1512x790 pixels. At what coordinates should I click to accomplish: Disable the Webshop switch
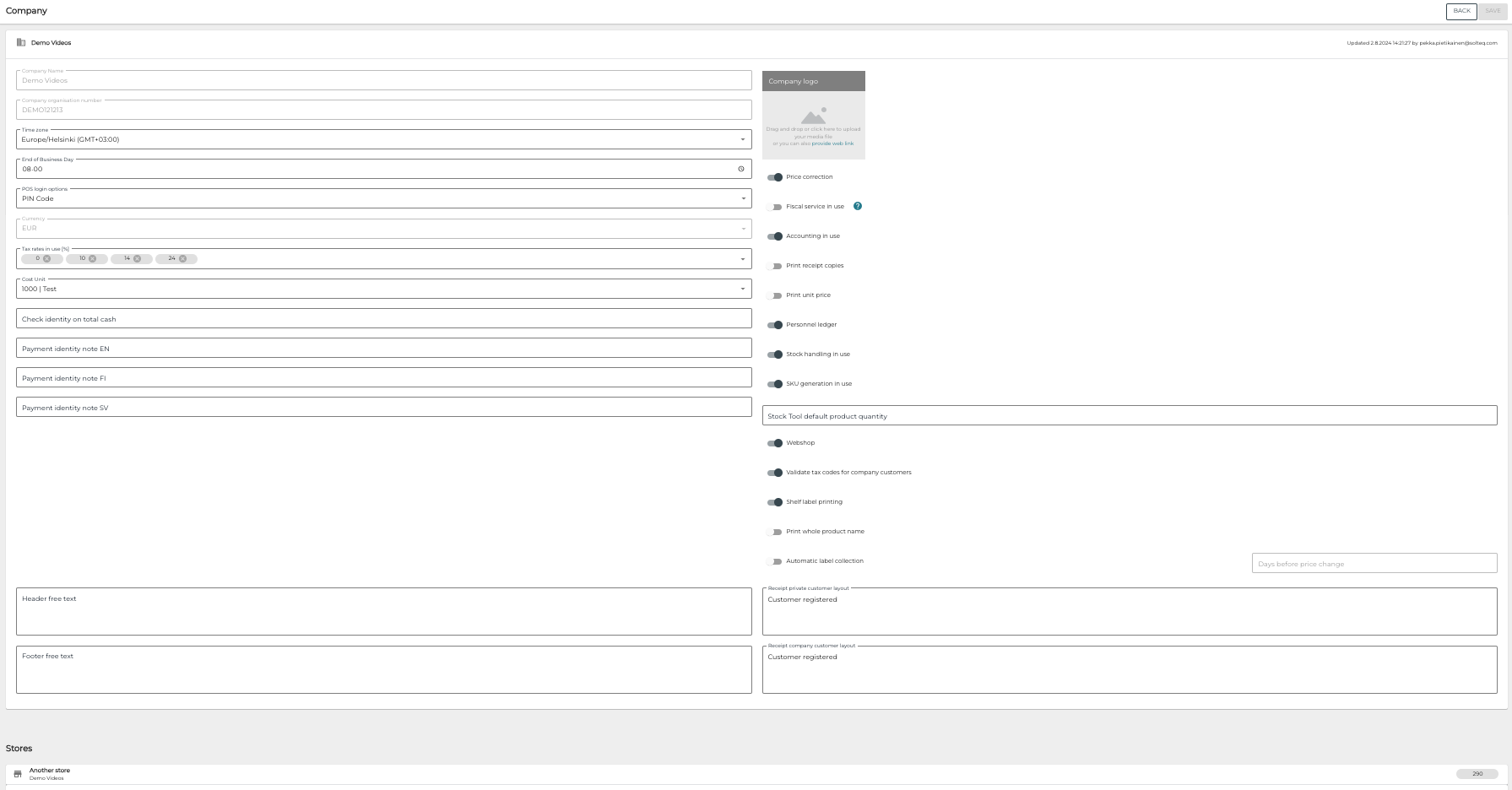click(775, 443)
